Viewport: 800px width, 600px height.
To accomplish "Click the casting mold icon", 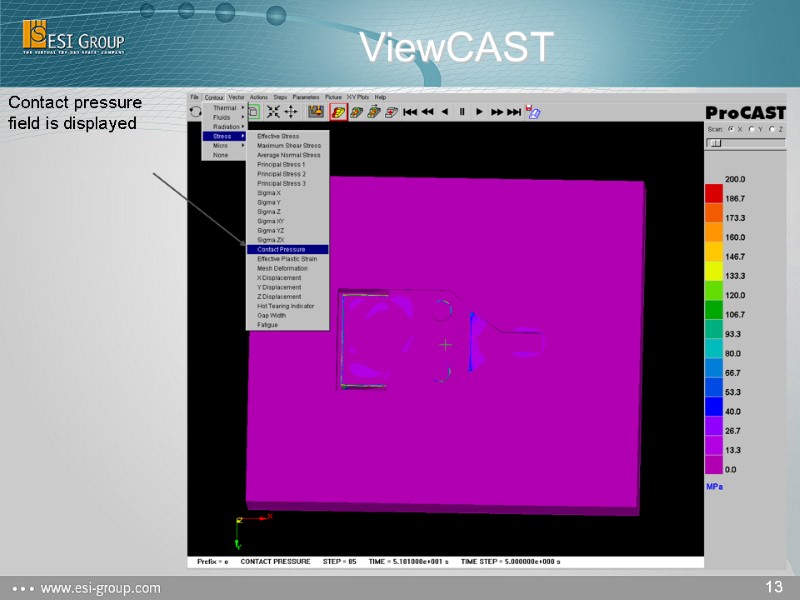I will [316, 112].
